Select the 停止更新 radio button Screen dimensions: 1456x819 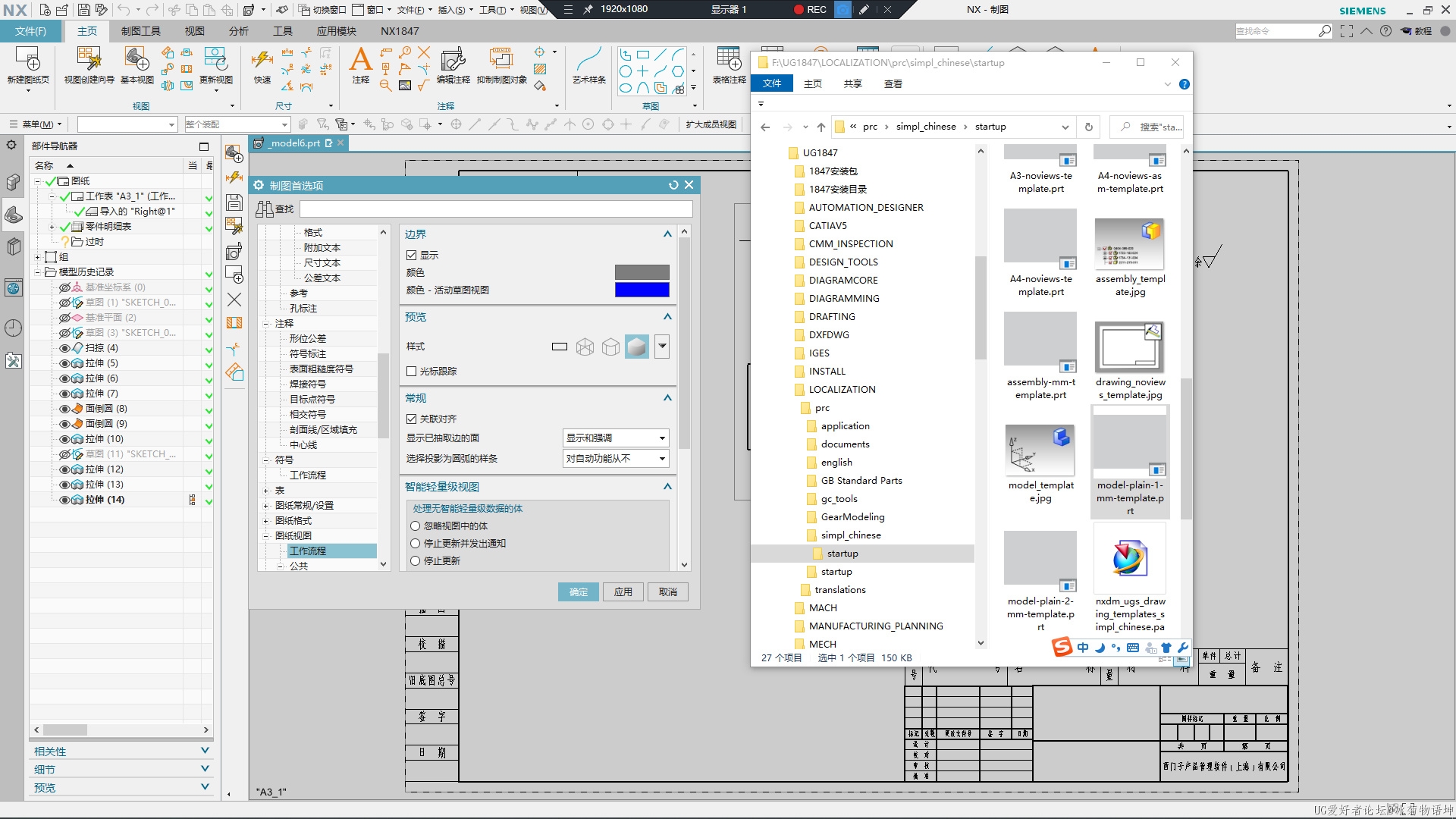(415, 561)
